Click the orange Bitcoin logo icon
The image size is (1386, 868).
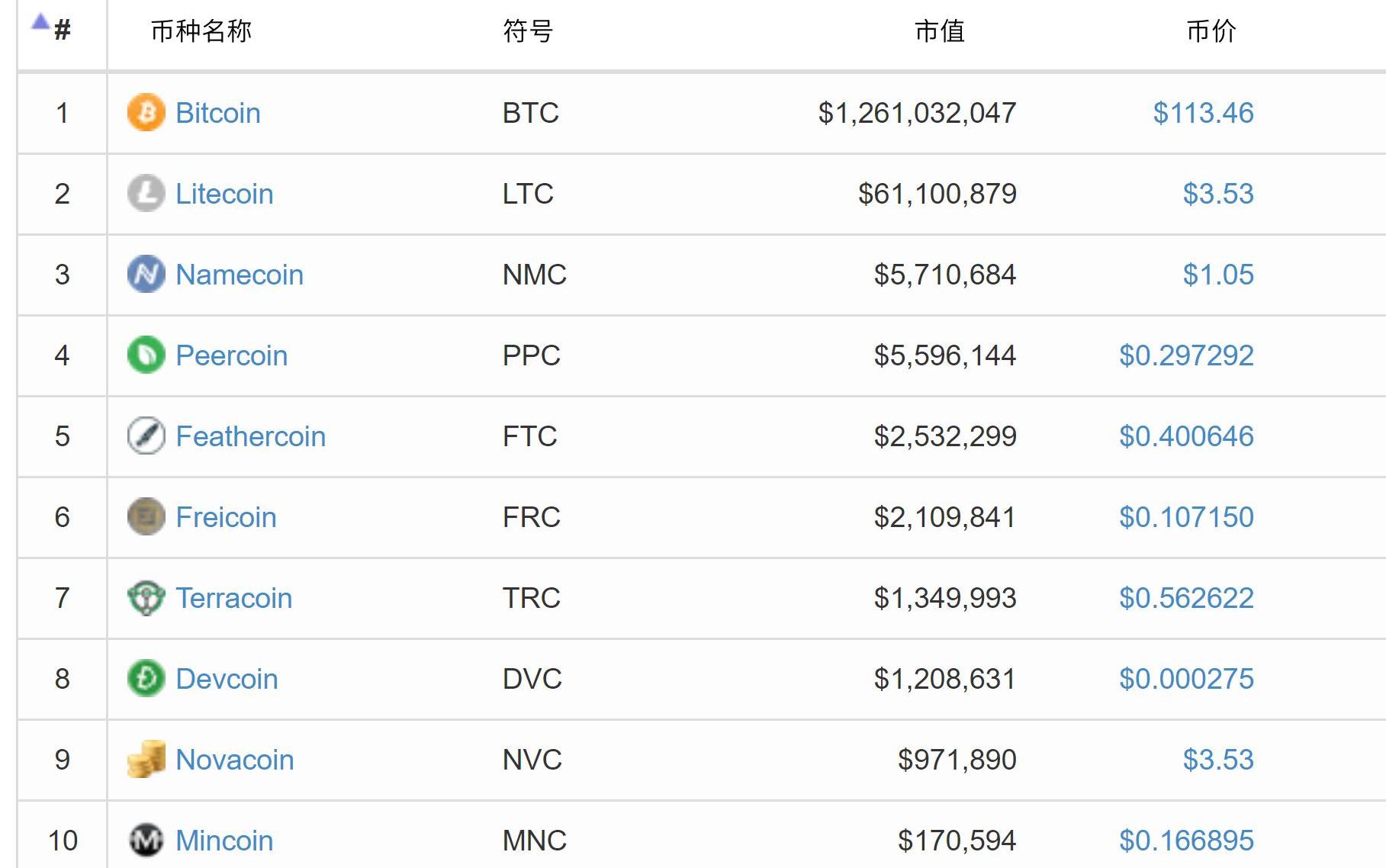pyautogui.click(x=146, y=113)
